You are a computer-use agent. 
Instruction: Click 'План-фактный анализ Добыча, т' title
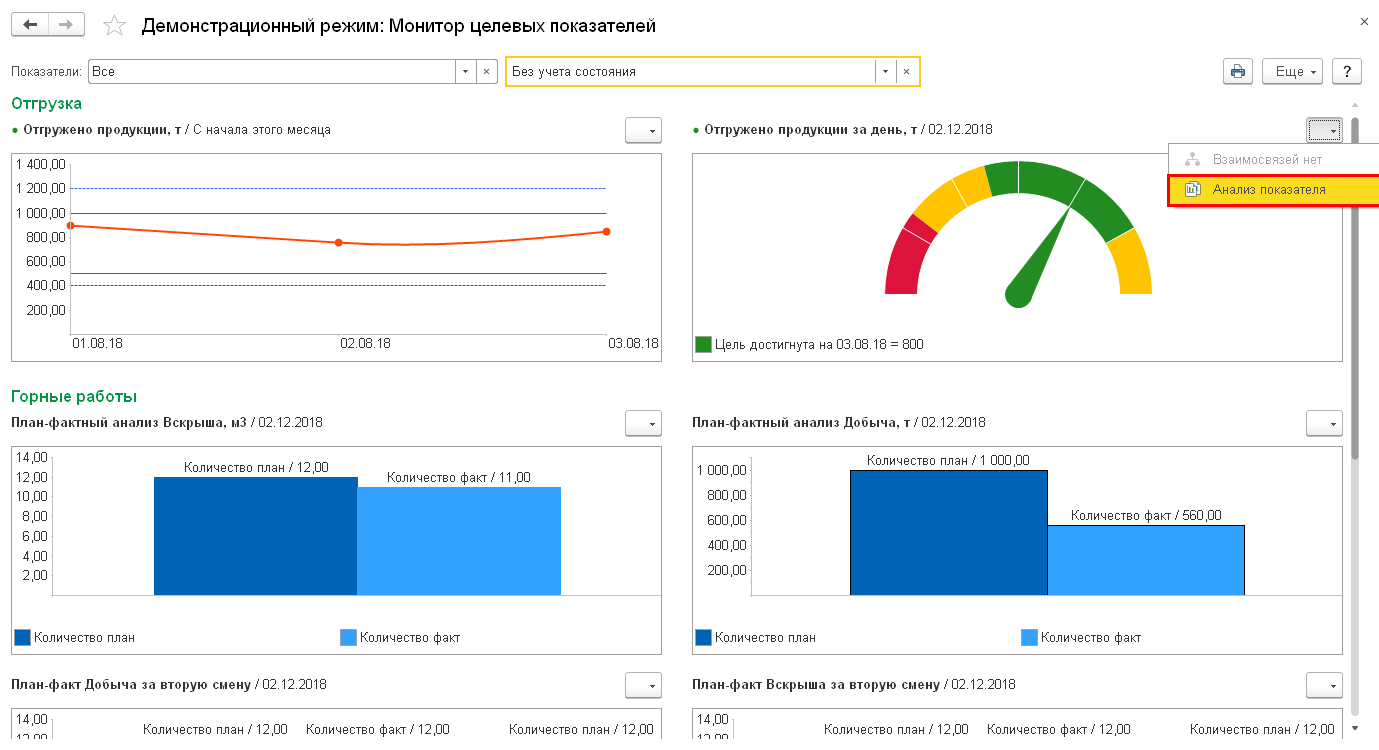click(803, 423)
